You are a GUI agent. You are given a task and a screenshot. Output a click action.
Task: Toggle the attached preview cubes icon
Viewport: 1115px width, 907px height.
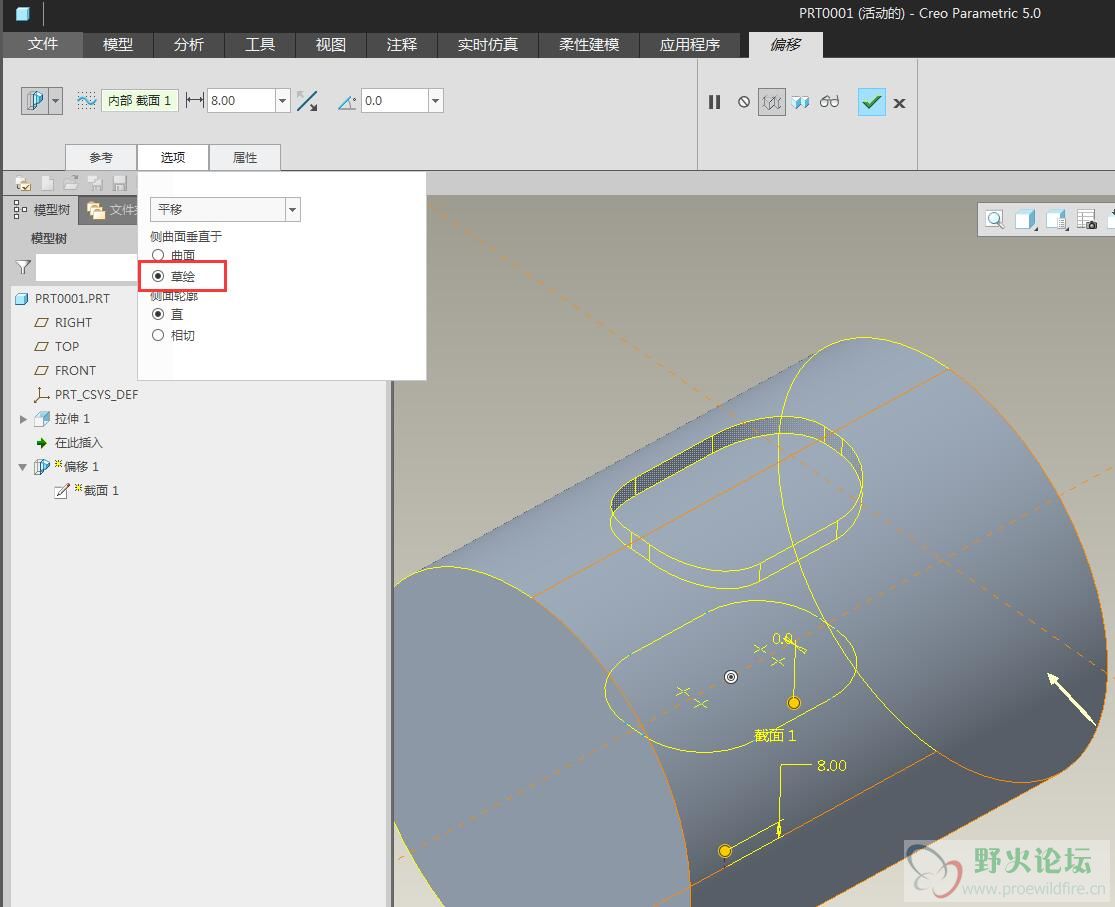point(801,102)
